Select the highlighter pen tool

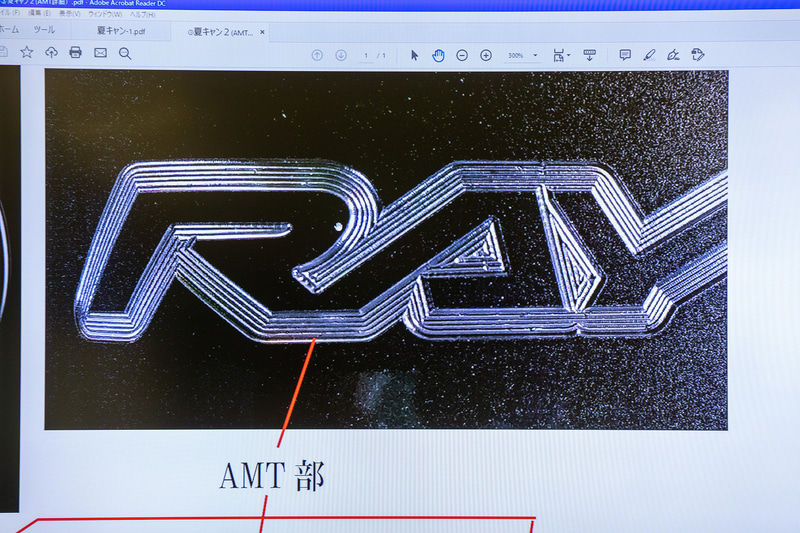(649, 55)
